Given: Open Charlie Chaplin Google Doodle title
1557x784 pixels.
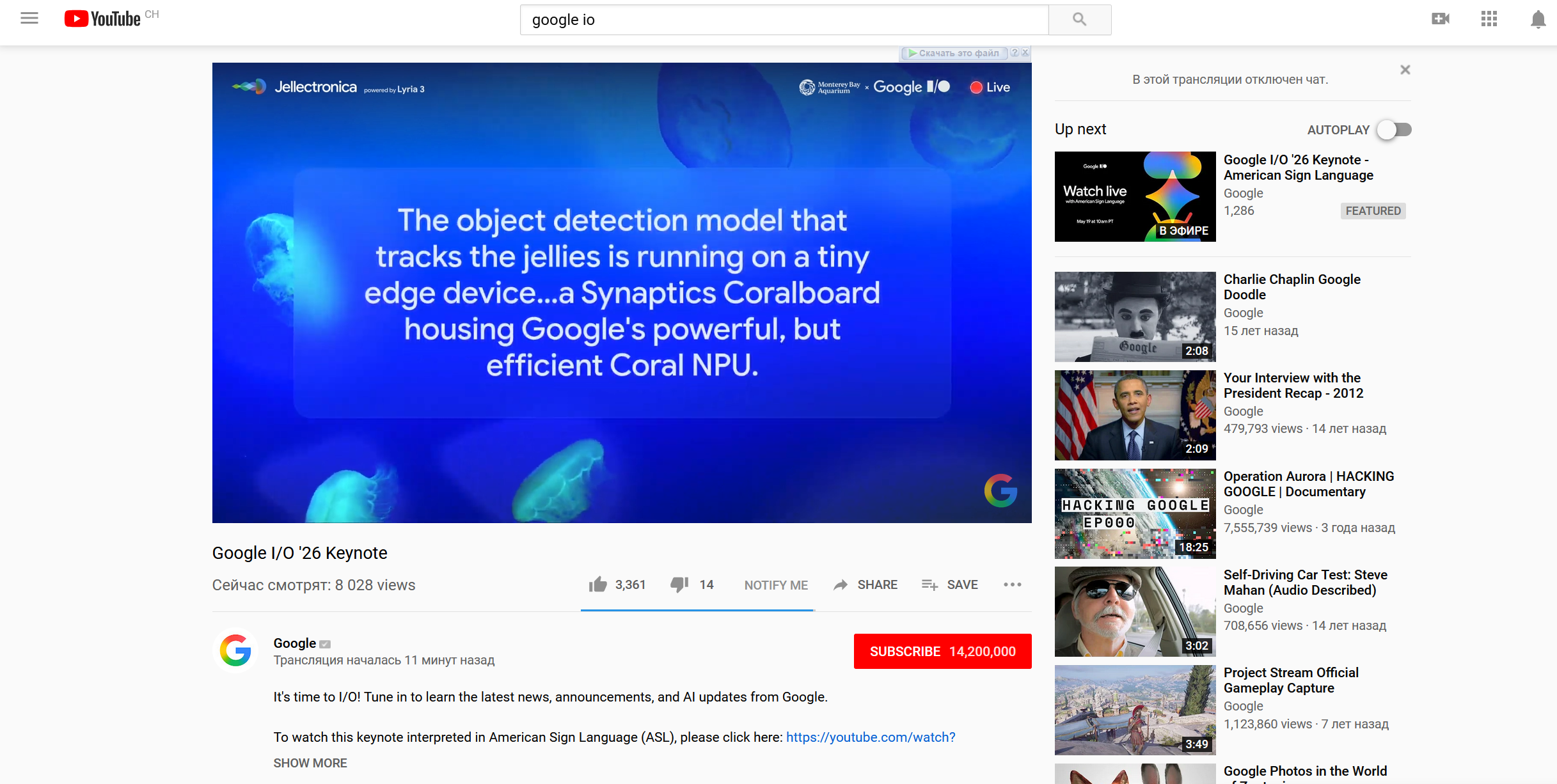Looking at the screenshot, I should coord(1292,287).
